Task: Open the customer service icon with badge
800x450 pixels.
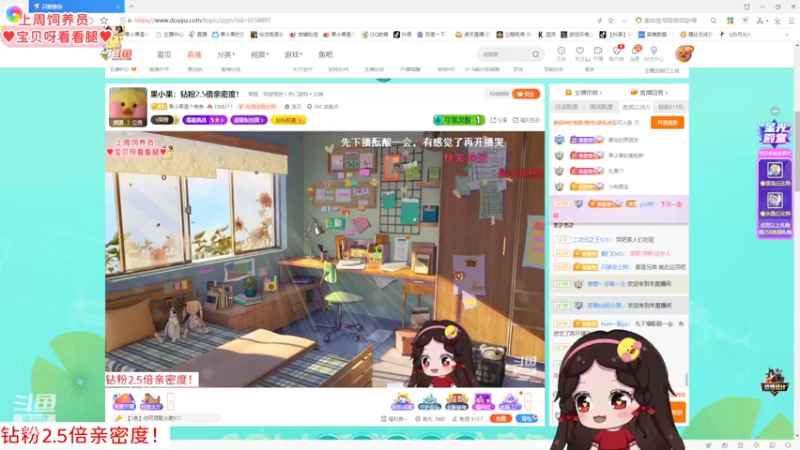Action: click(x=616, y=53)
